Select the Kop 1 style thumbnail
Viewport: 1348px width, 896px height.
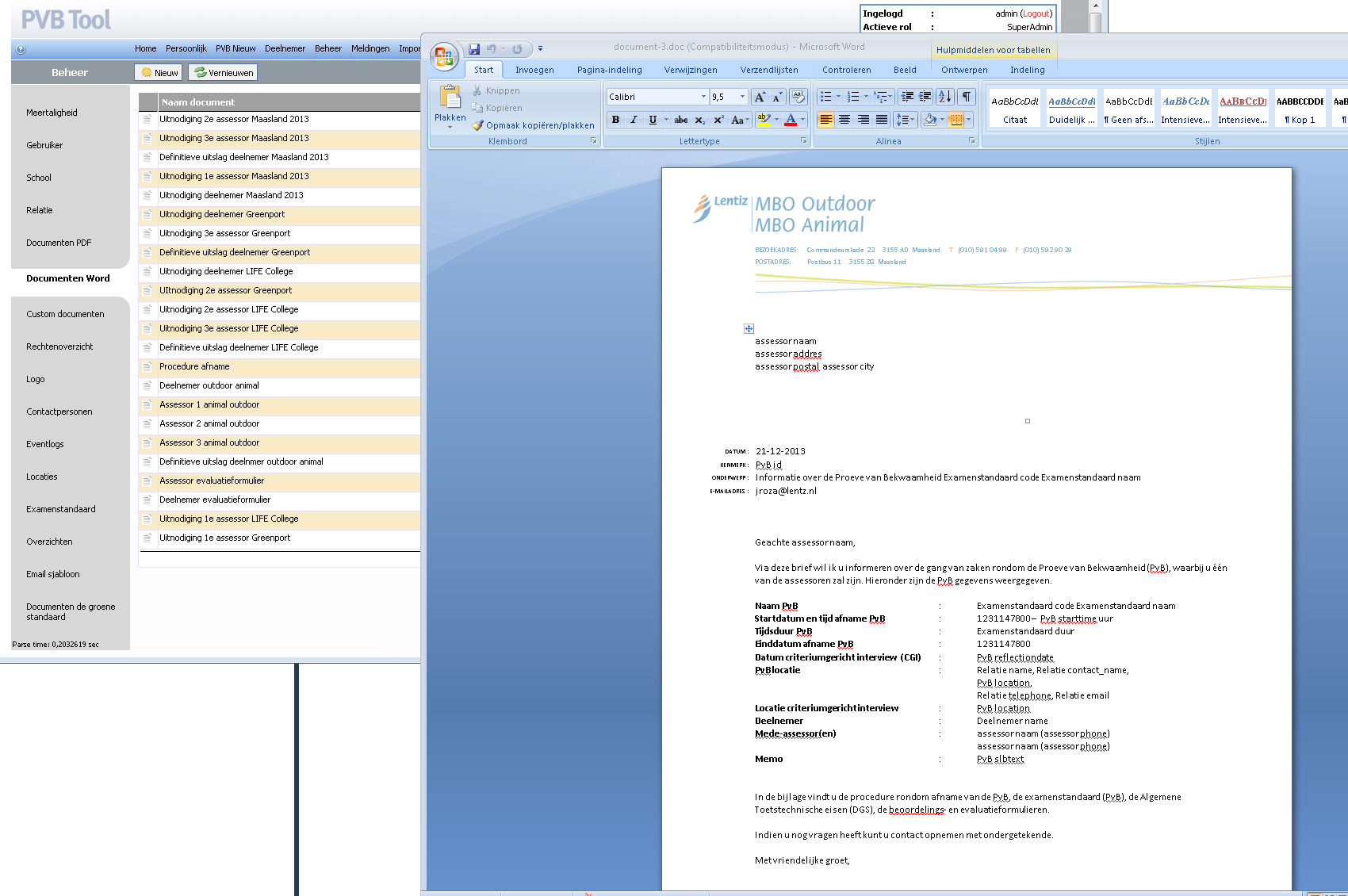pos(1300,109)
